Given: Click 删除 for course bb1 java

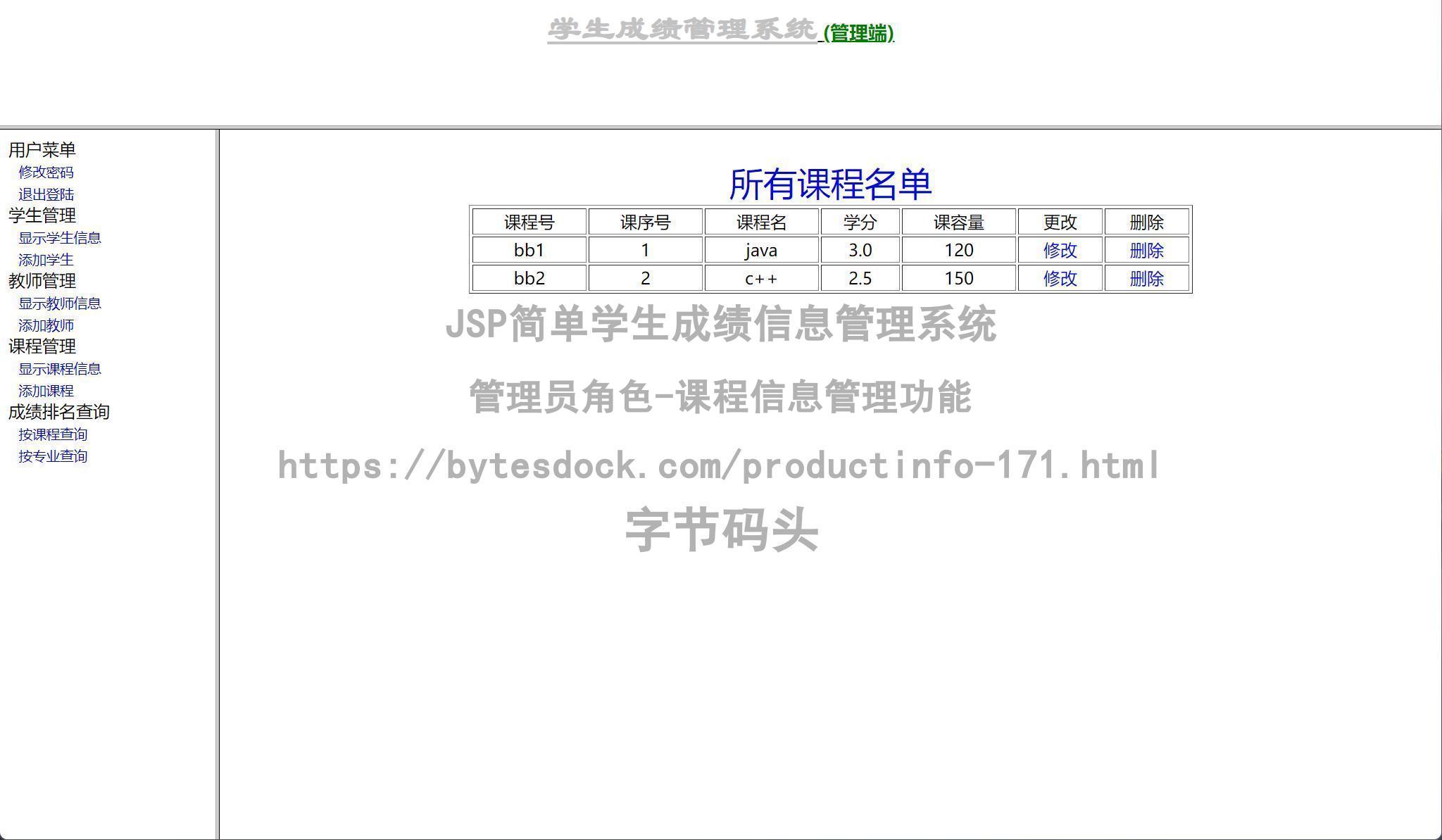Looking at the screenshot, I should pos(1147,250).
